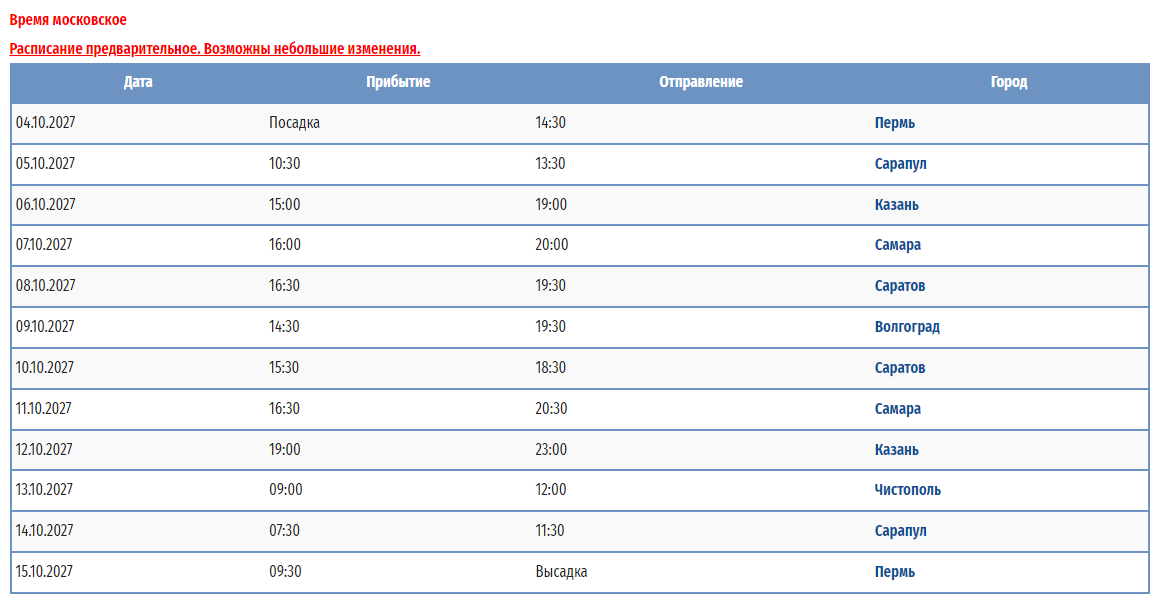Open the Сарапул link for 14.10.2027
Viewport: 1152px width, 599px height.
click(900, 531)
